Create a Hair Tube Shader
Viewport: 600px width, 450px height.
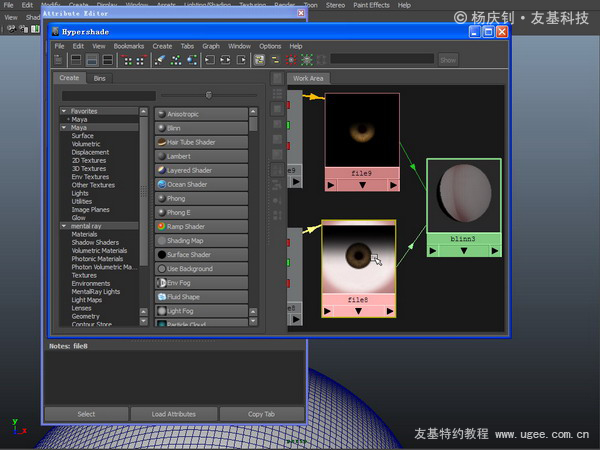point(202,142)
